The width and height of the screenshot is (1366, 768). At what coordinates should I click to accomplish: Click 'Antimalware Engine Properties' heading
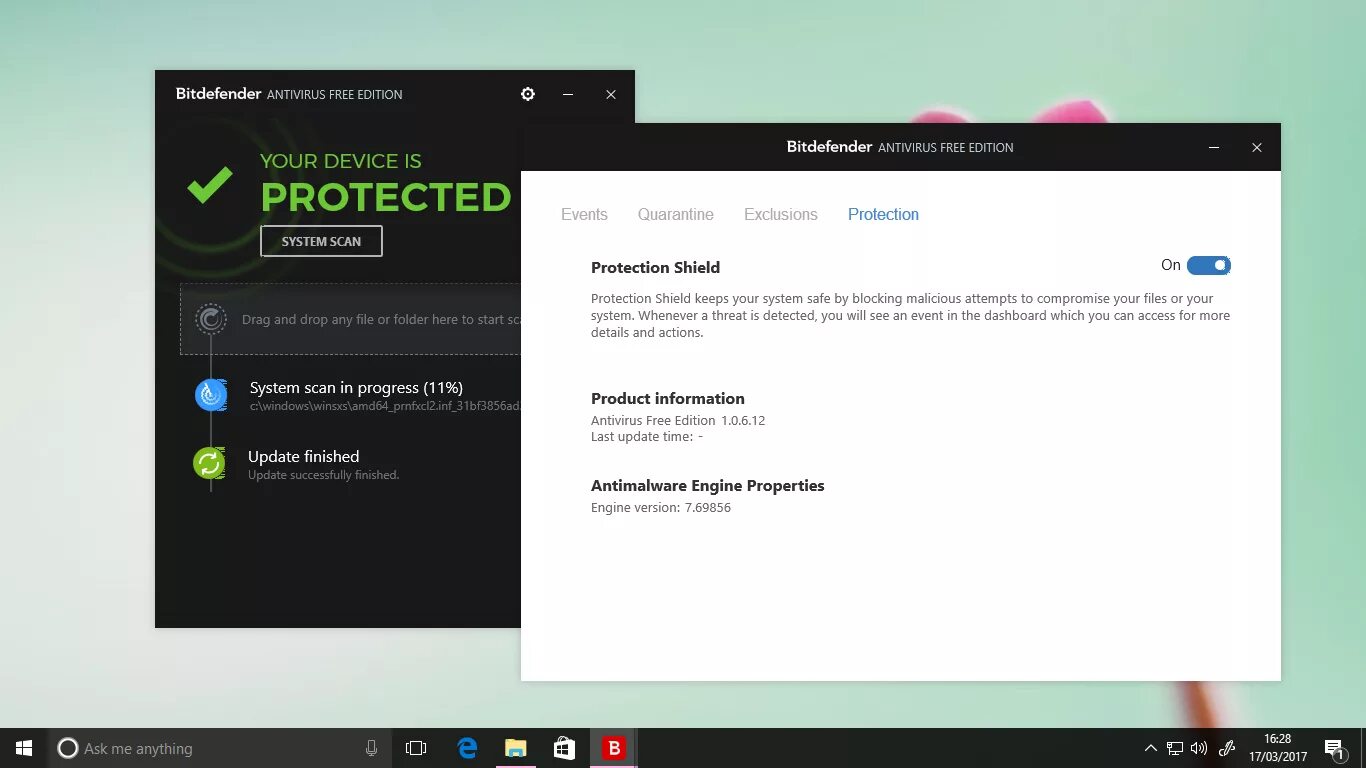click(708, 485)
